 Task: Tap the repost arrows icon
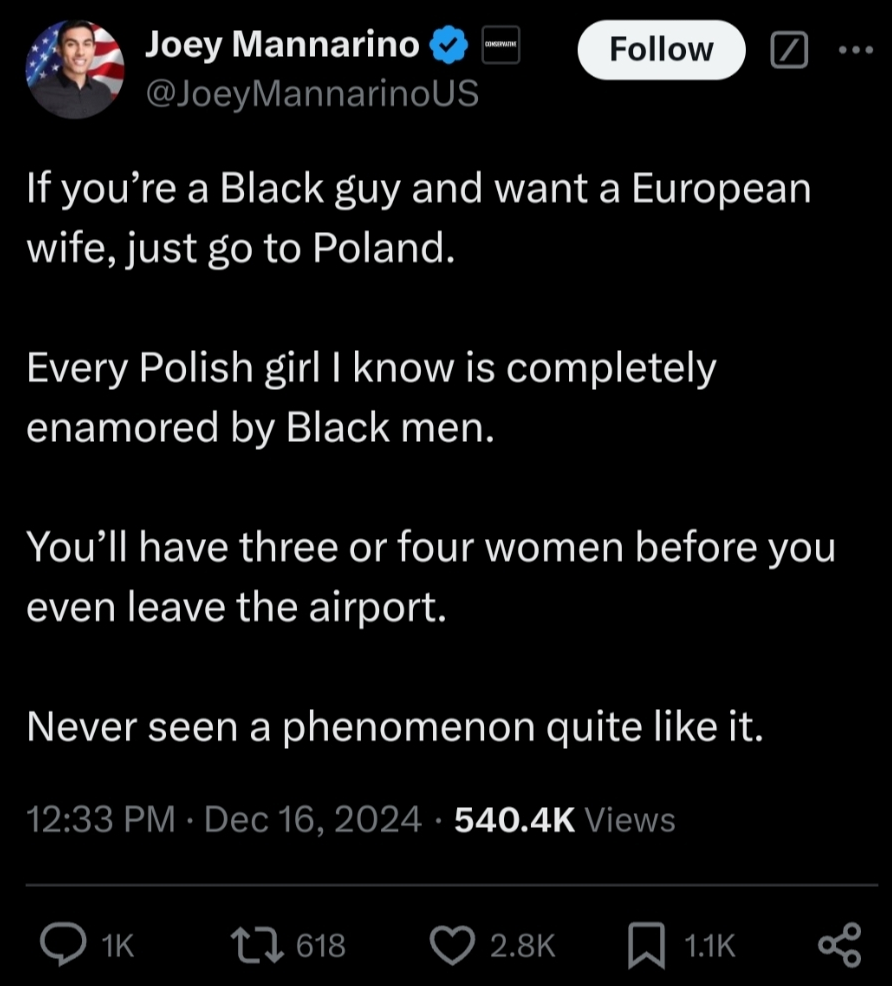point(256,944)
